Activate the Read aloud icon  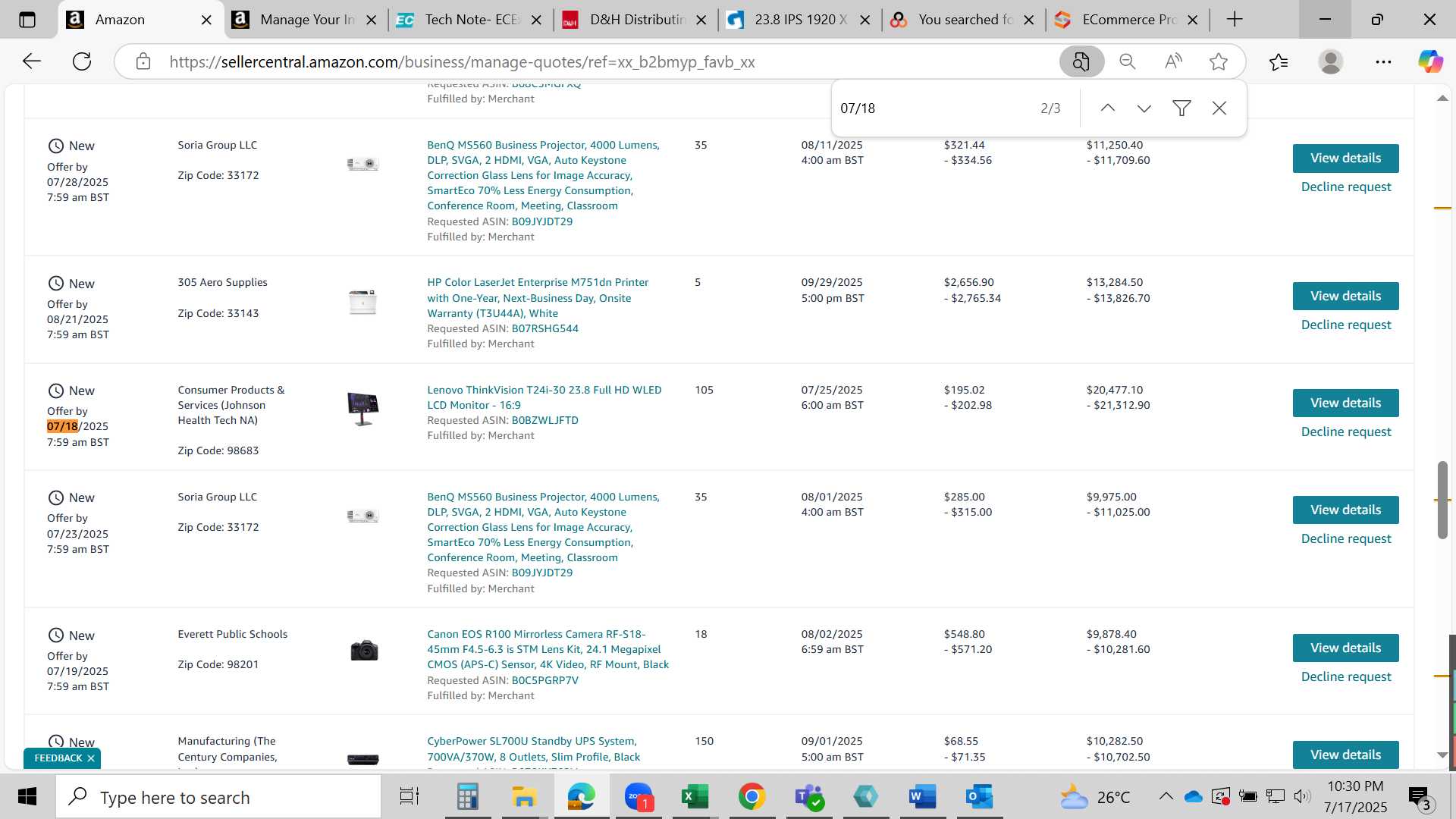tap(1173, 61)
